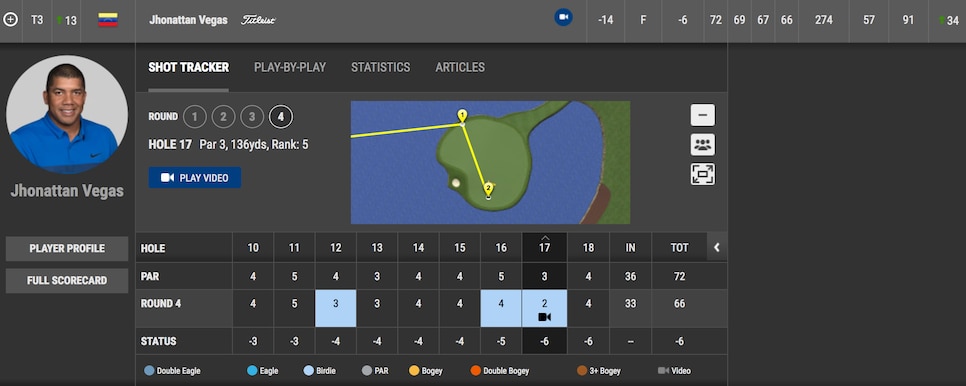
Task: Zoom out the hole map with minus icon
Action: point(702,115)
